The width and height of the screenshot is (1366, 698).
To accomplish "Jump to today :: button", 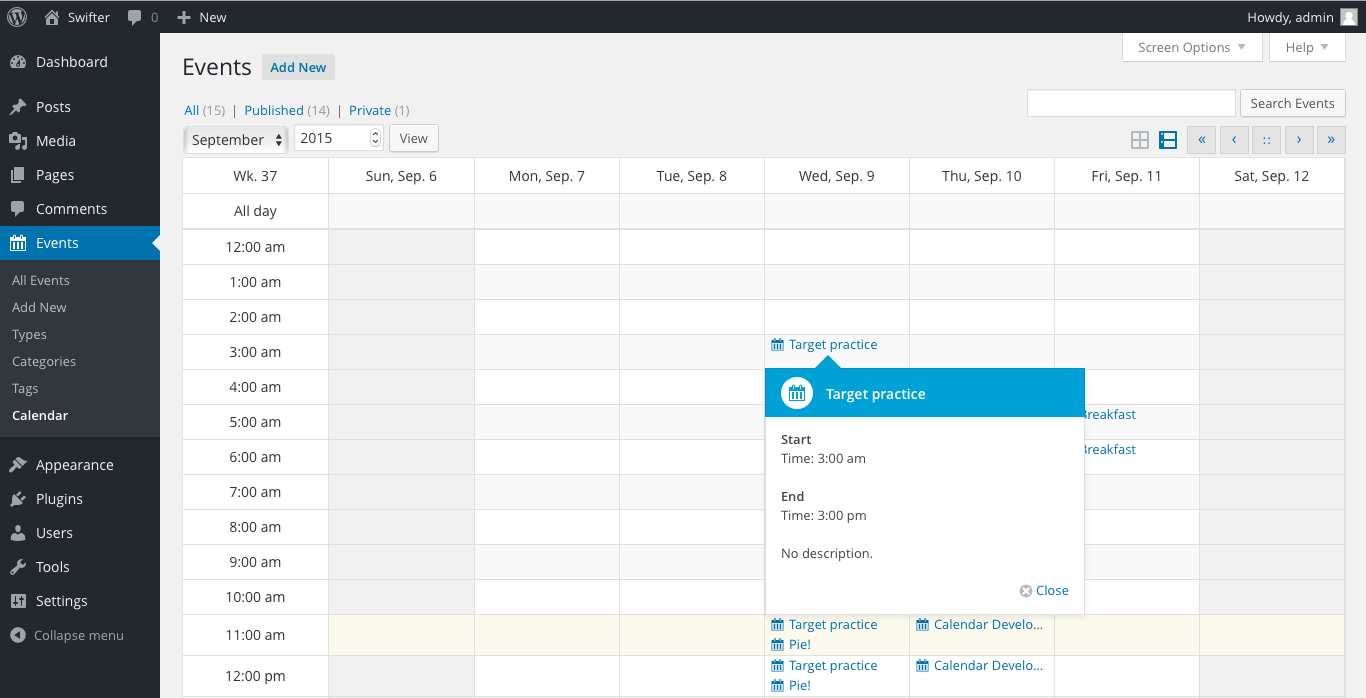I will tap(1266, 140).
